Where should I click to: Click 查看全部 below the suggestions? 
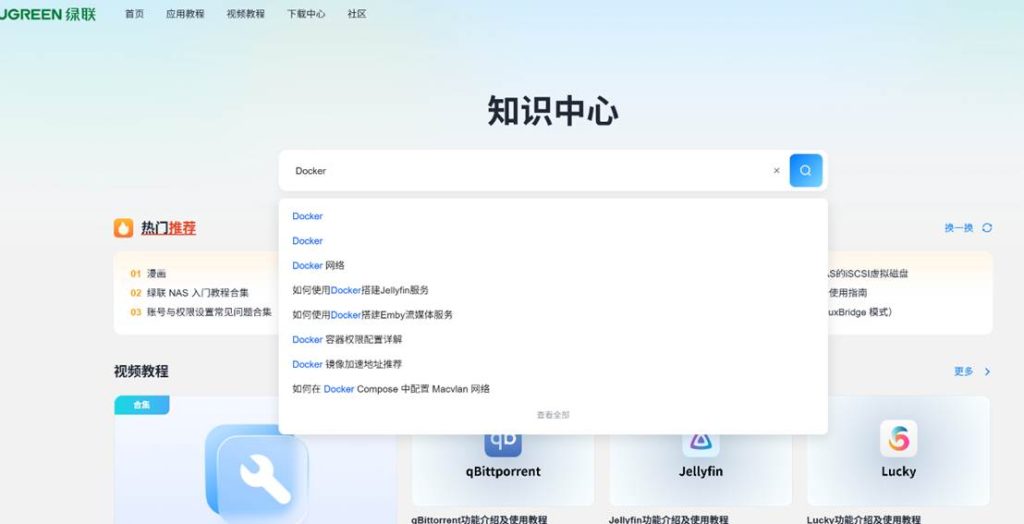[553, 414]
